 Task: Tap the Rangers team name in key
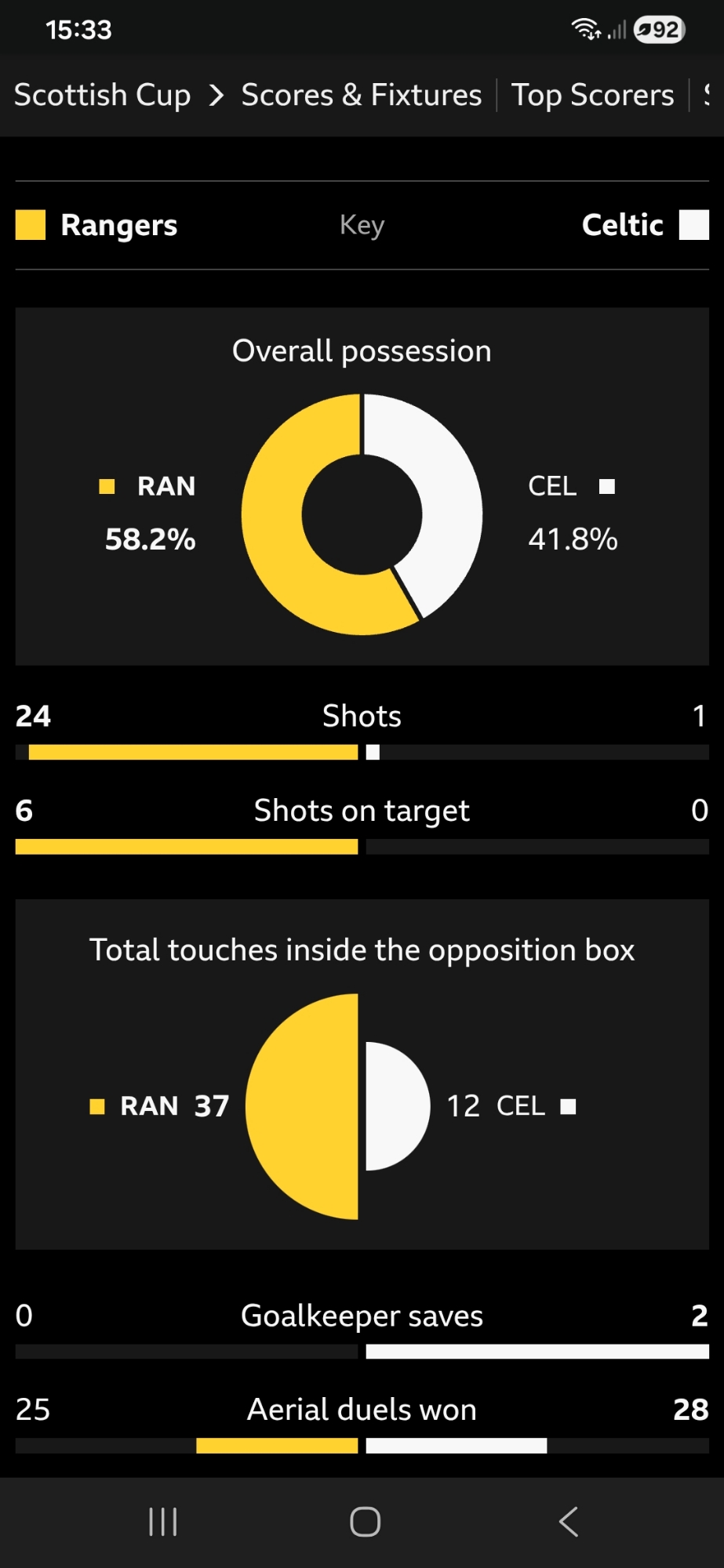click(x=119, y=225)
